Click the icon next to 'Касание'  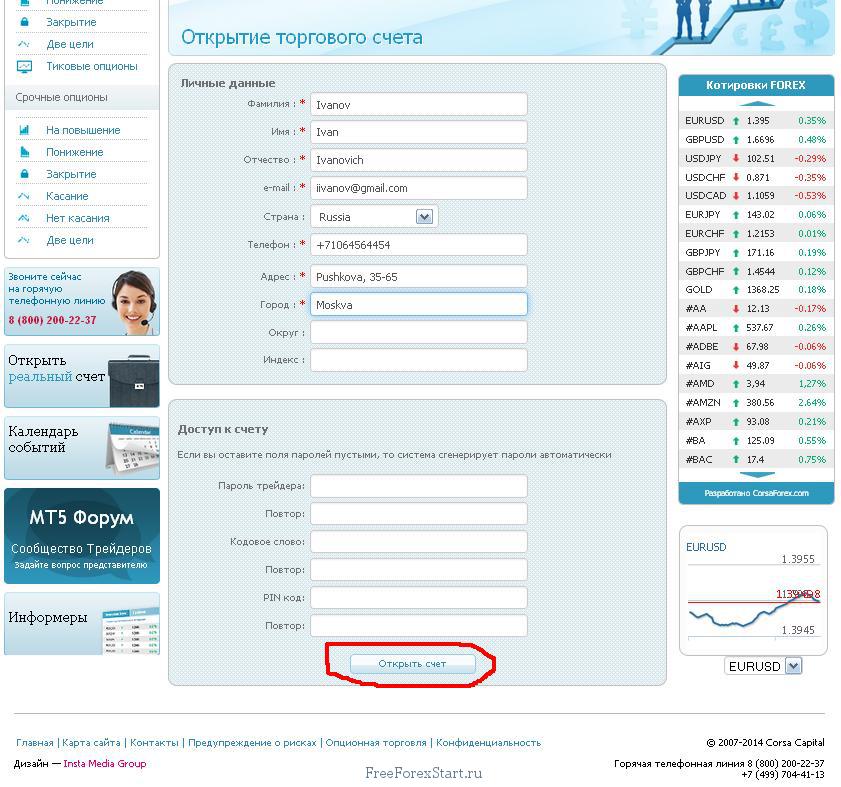tap(25, 196)
